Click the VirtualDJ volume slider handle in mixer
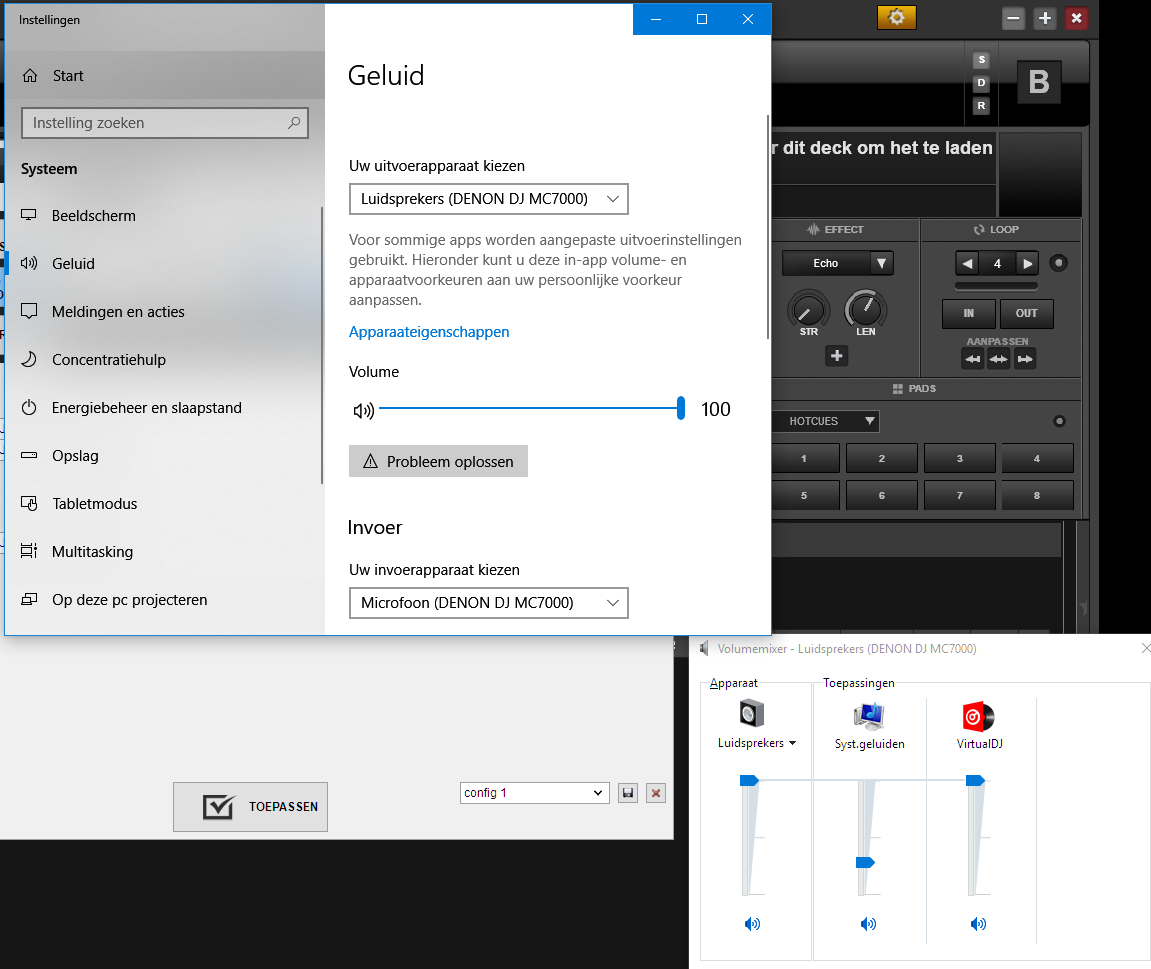Viewport: 1151px width, 969px height. click(x=976, y=780)
